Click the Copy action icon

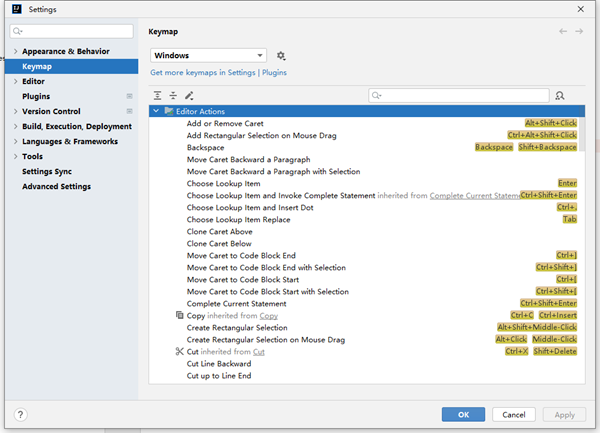pos(179,315)
